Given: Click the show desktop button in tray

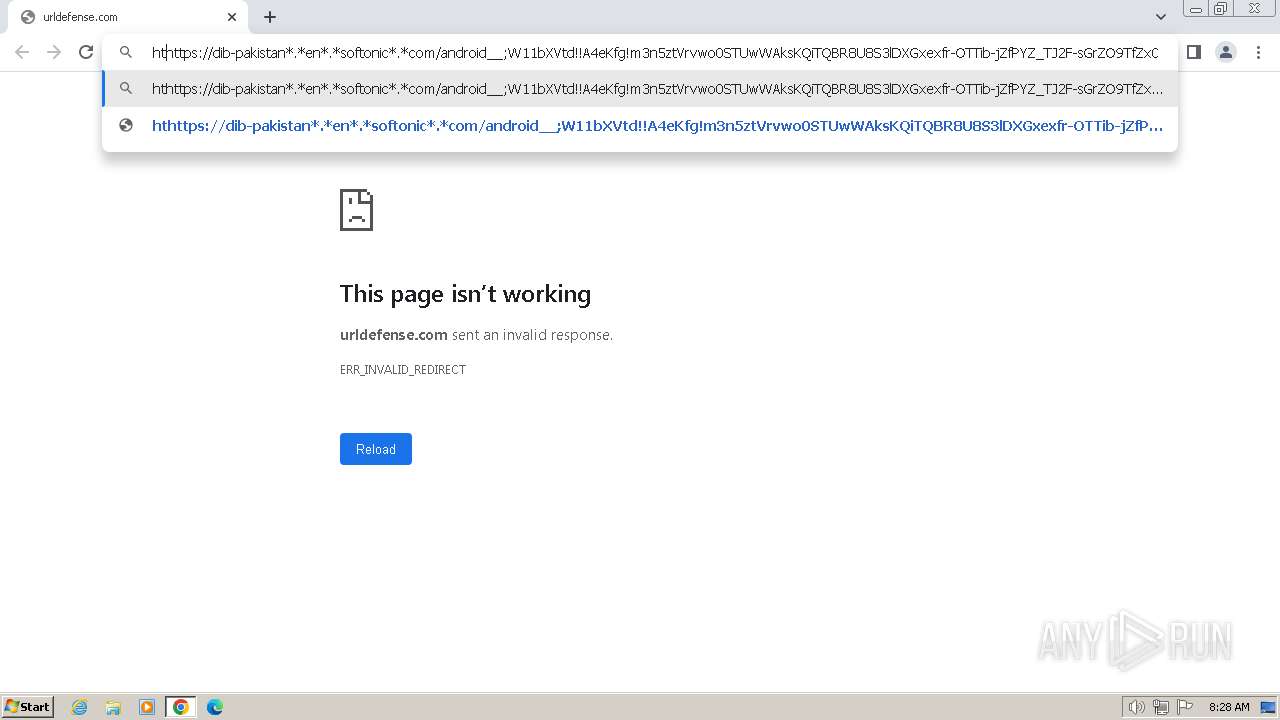Looking at the screenshot, I should pos(1268,707).
